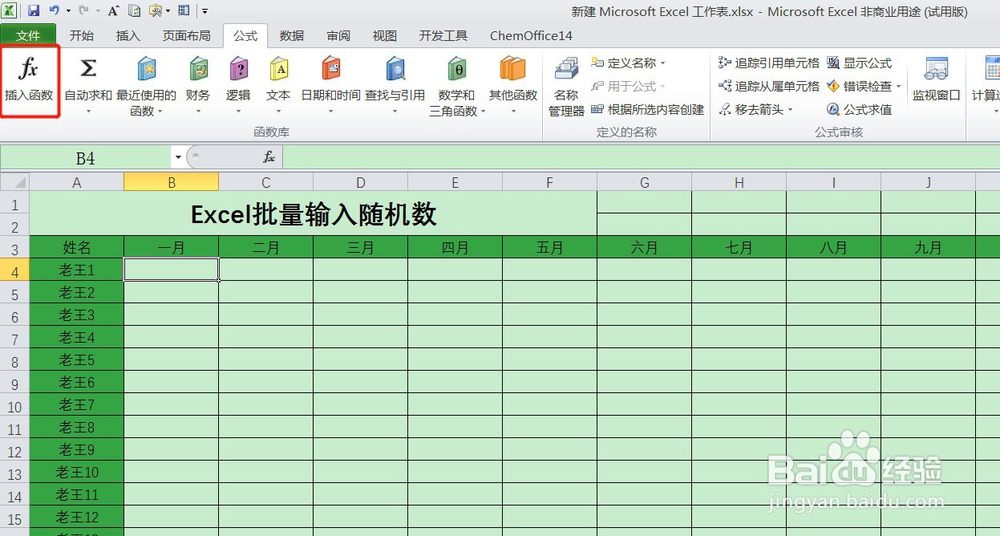Switch to the Data (数据) tab
This screenshot has height=536, width=1000.
point(291,36)
